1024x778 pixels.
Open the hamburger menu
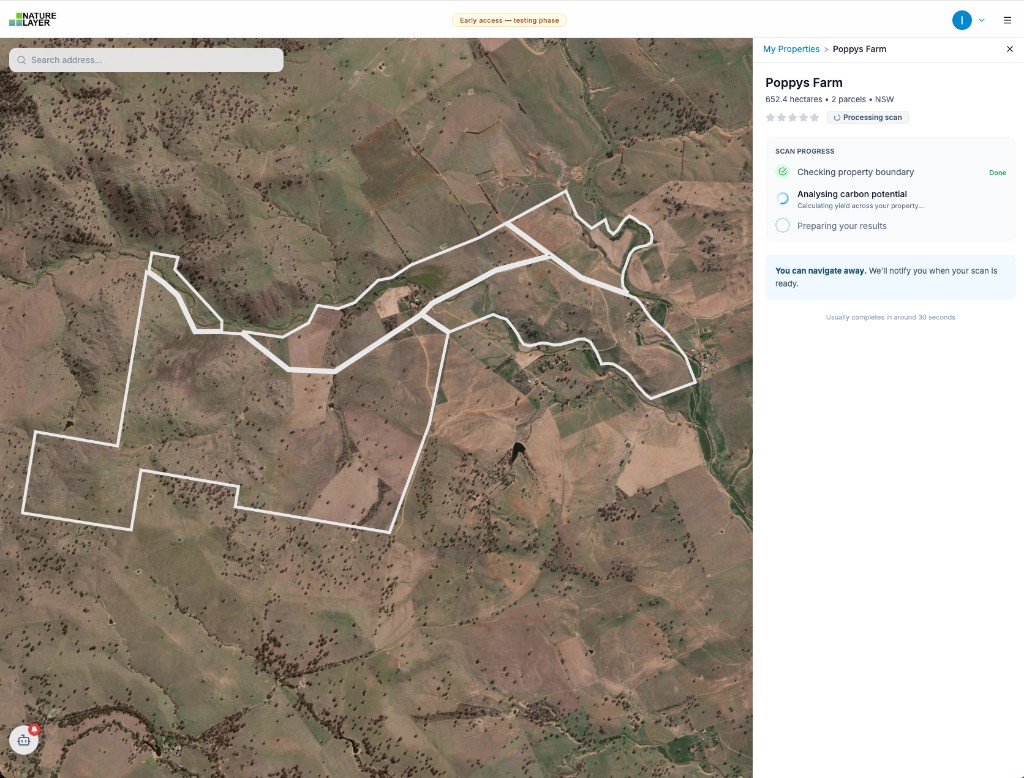pos(1007,19)
